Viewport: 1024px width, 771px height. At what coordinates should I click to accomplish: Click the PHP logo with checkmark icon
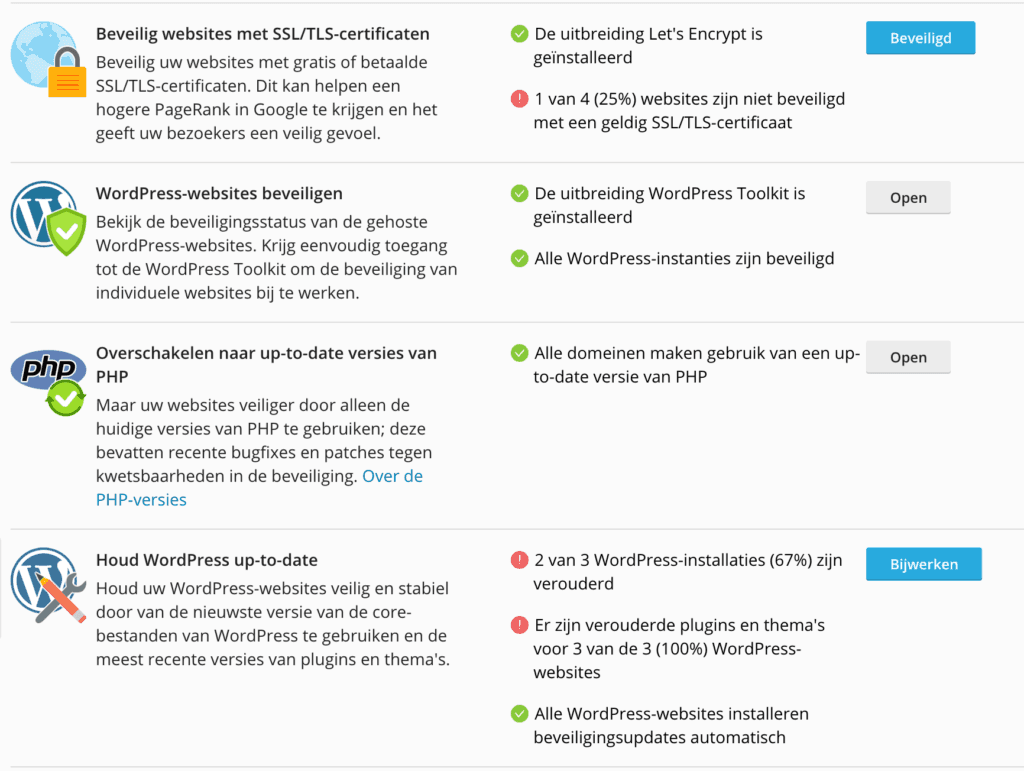tap(50, 380)
